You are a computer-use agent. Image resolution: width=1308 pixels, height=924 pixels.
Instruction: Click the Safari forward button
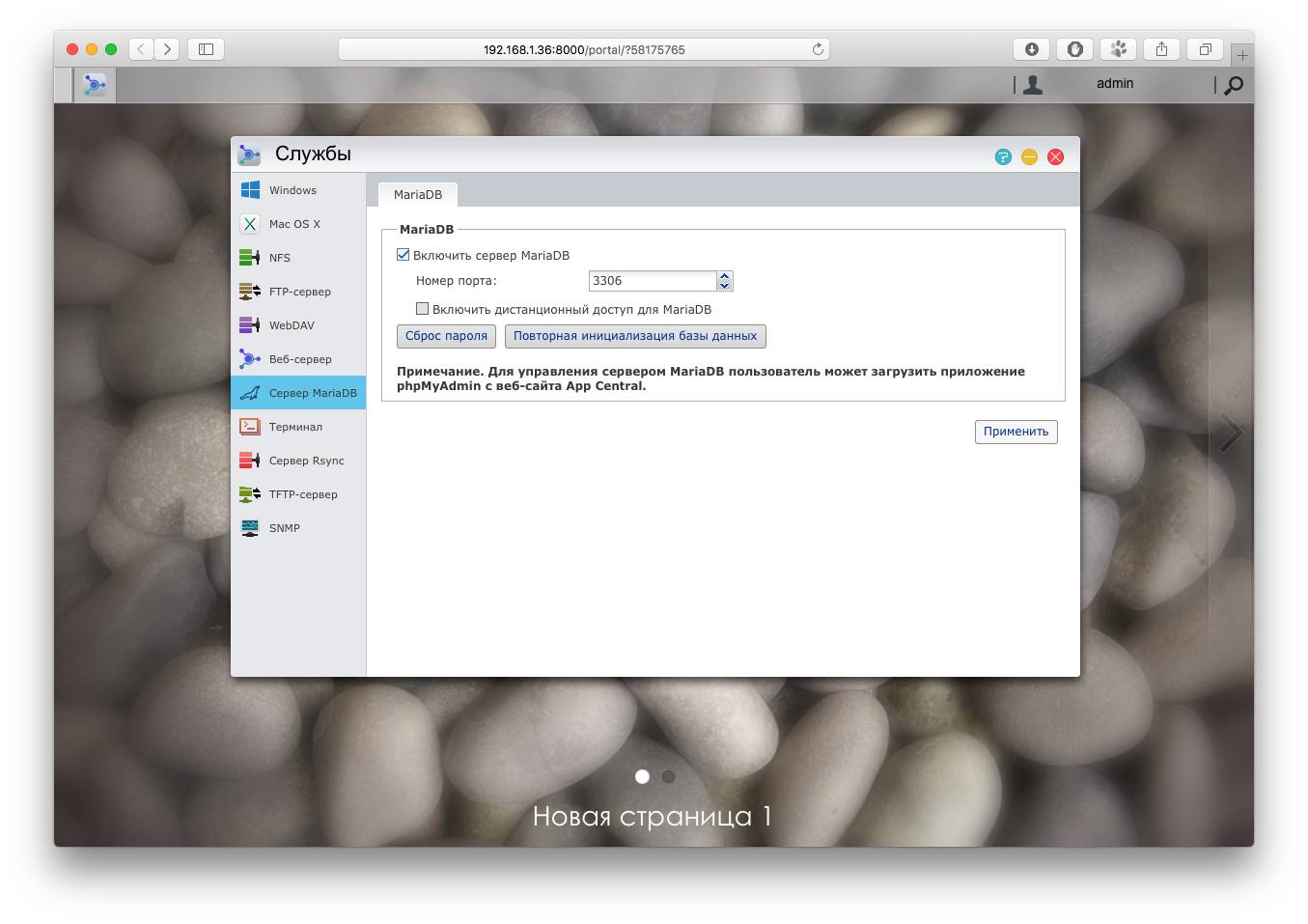[x=167, y=49]
